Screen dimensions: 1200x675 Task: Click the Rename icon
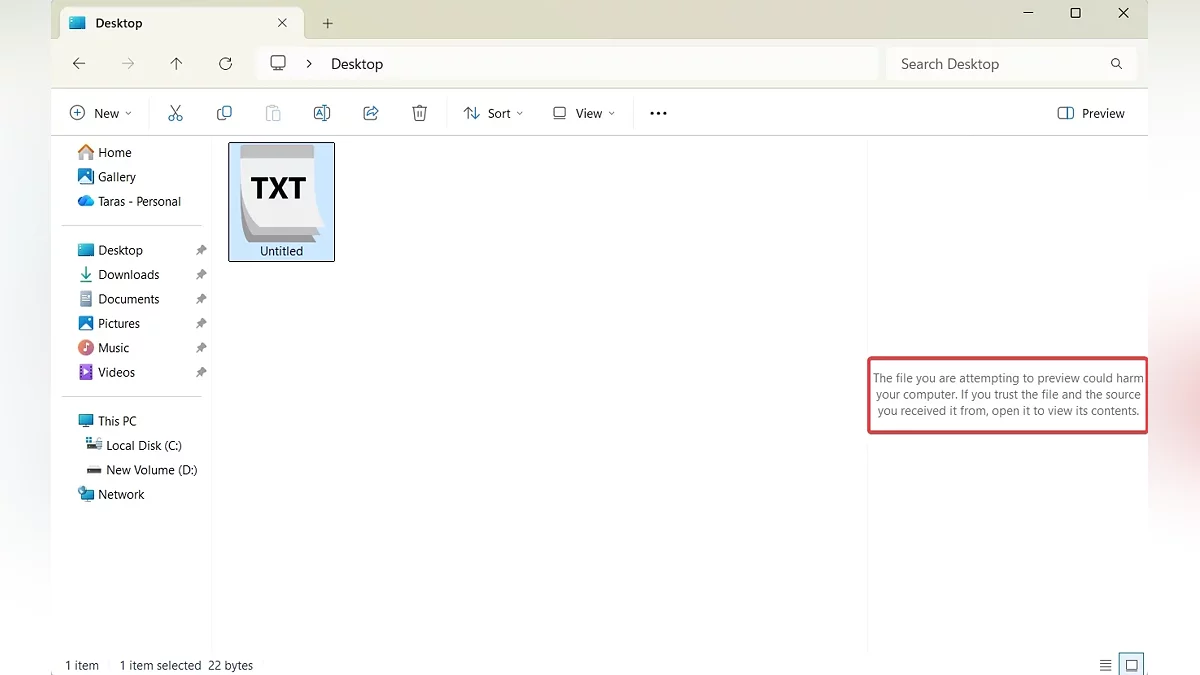click(x=322, y=113)
